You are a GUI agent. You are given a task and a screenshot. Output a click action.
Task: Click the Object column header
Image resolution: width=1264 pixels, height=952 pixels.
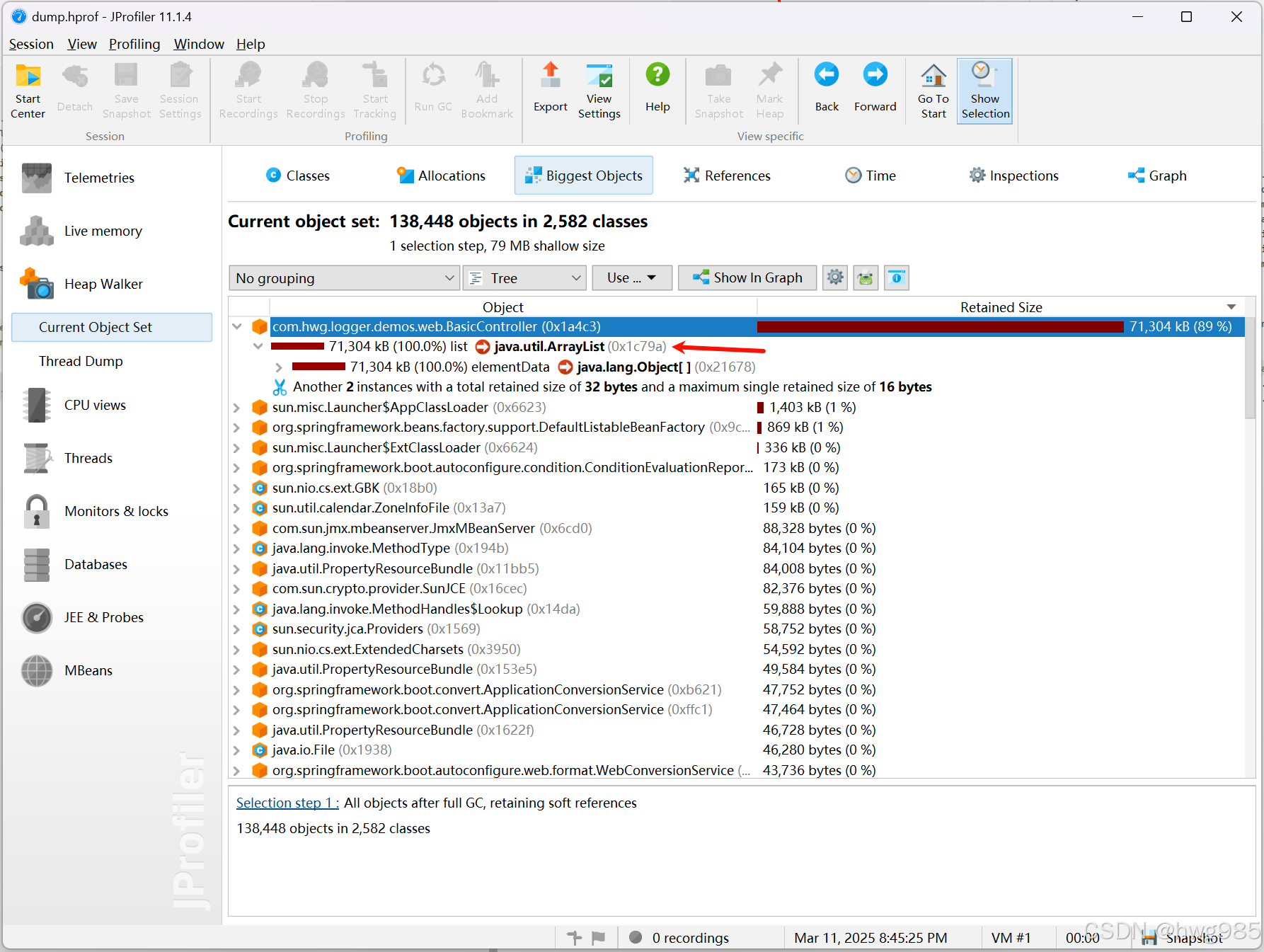[502, 307]
